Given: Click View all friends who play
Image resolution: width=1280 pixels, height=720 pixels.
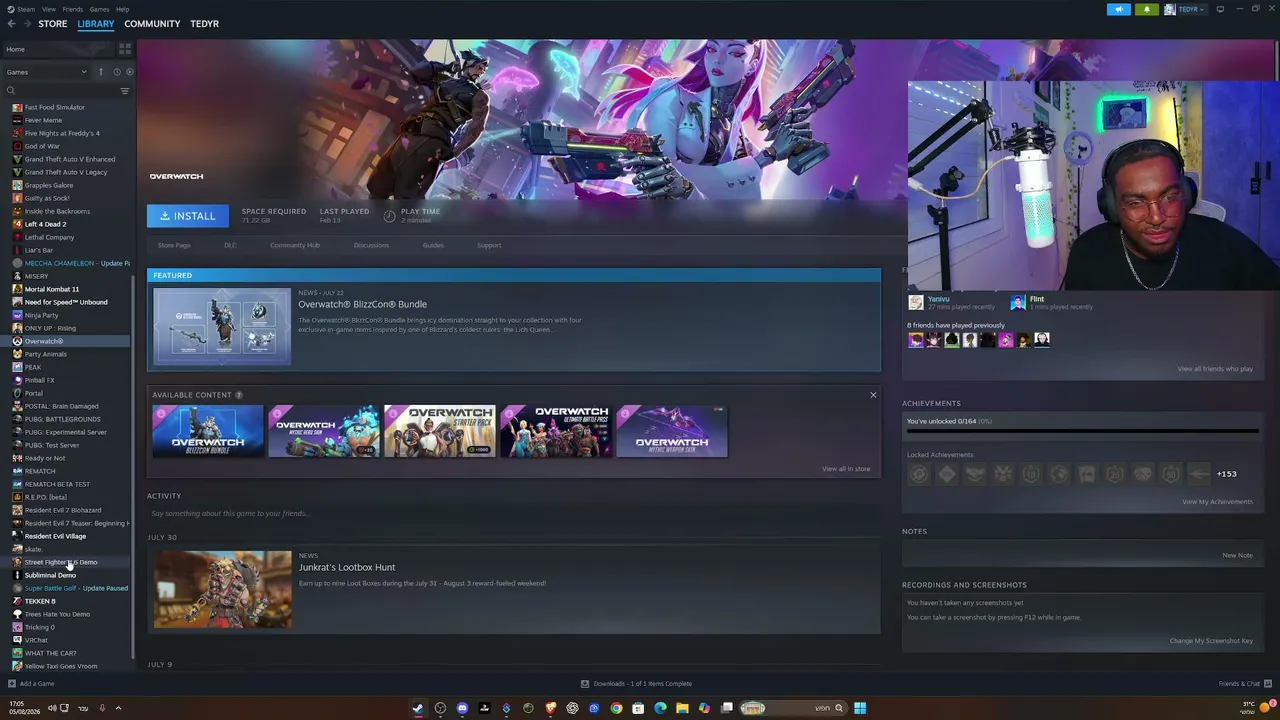Looking at the screenshot, I should coord(1215,369).
